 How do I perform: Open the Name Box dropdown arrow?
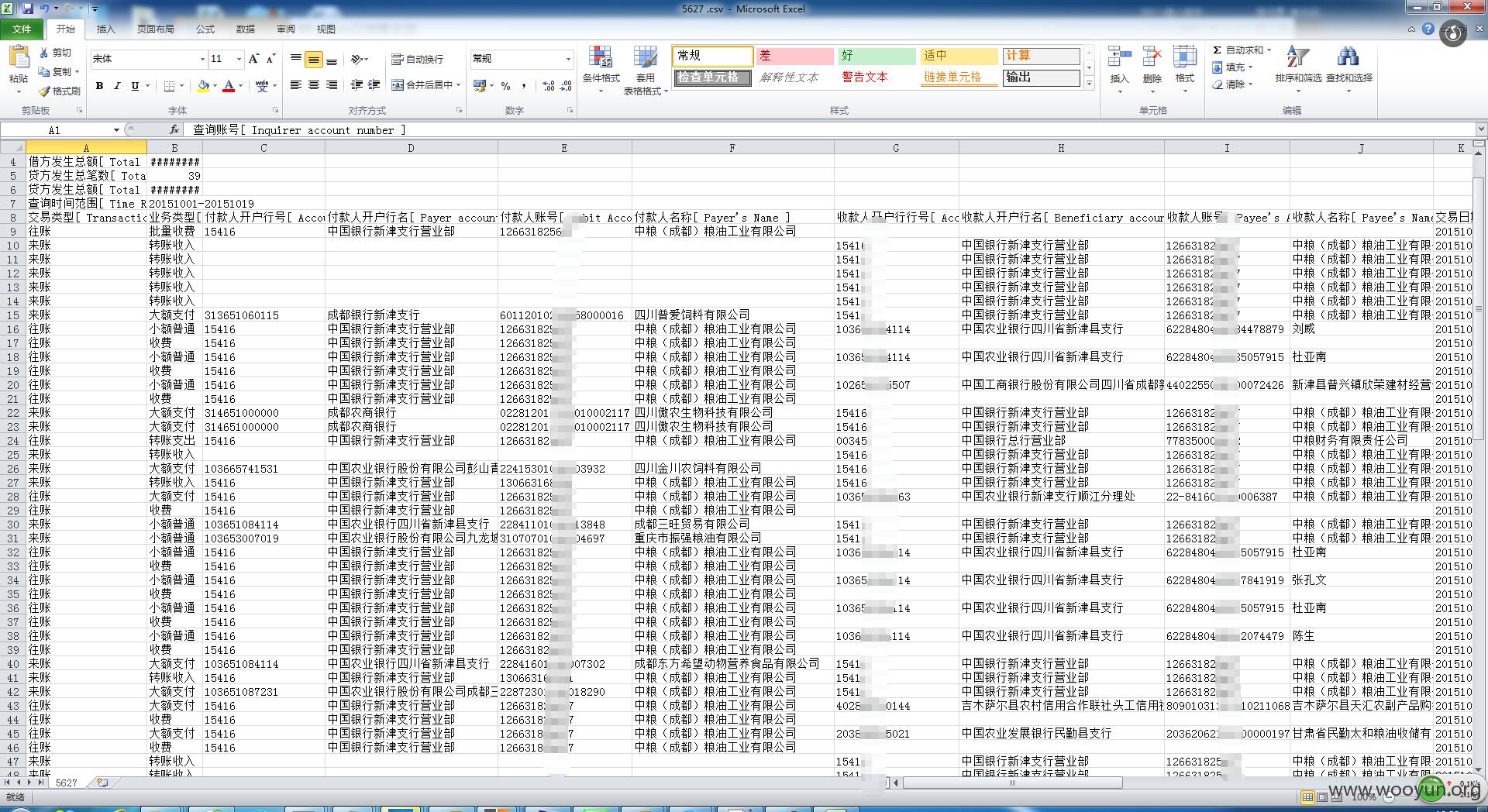pyautogui.click(x=116, y=130)
